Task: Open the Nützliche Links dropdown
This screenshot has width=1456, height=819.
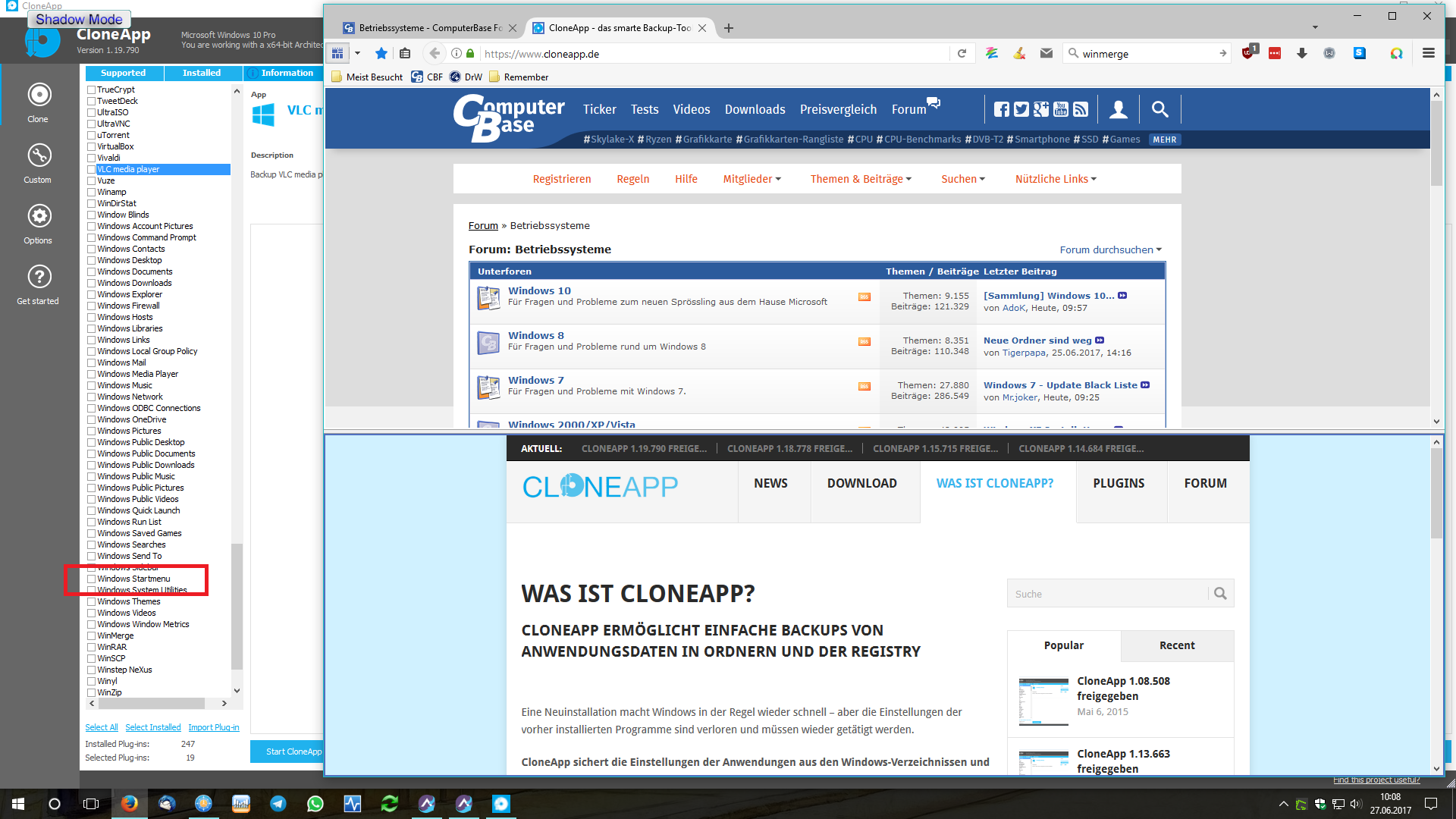Action: tap(1056, 179)
